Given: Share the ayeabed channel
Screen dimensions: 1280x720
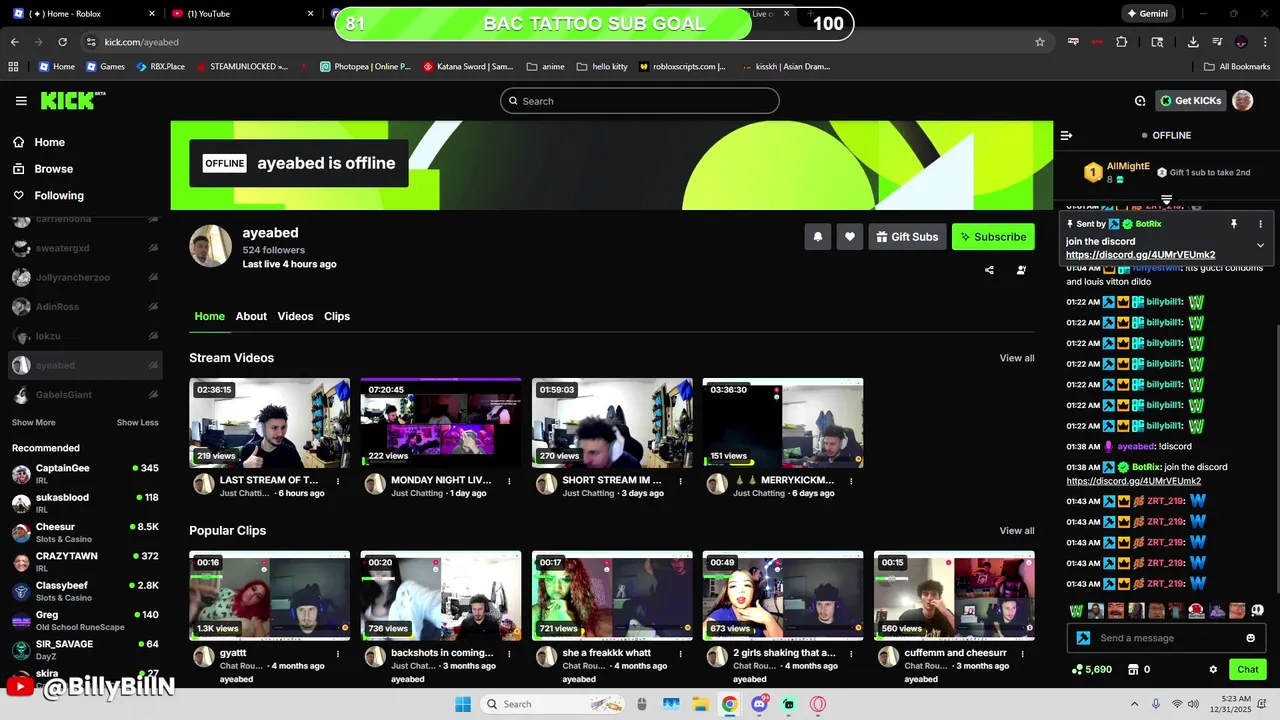Looking at the screenshot, I should click(989, 270).
